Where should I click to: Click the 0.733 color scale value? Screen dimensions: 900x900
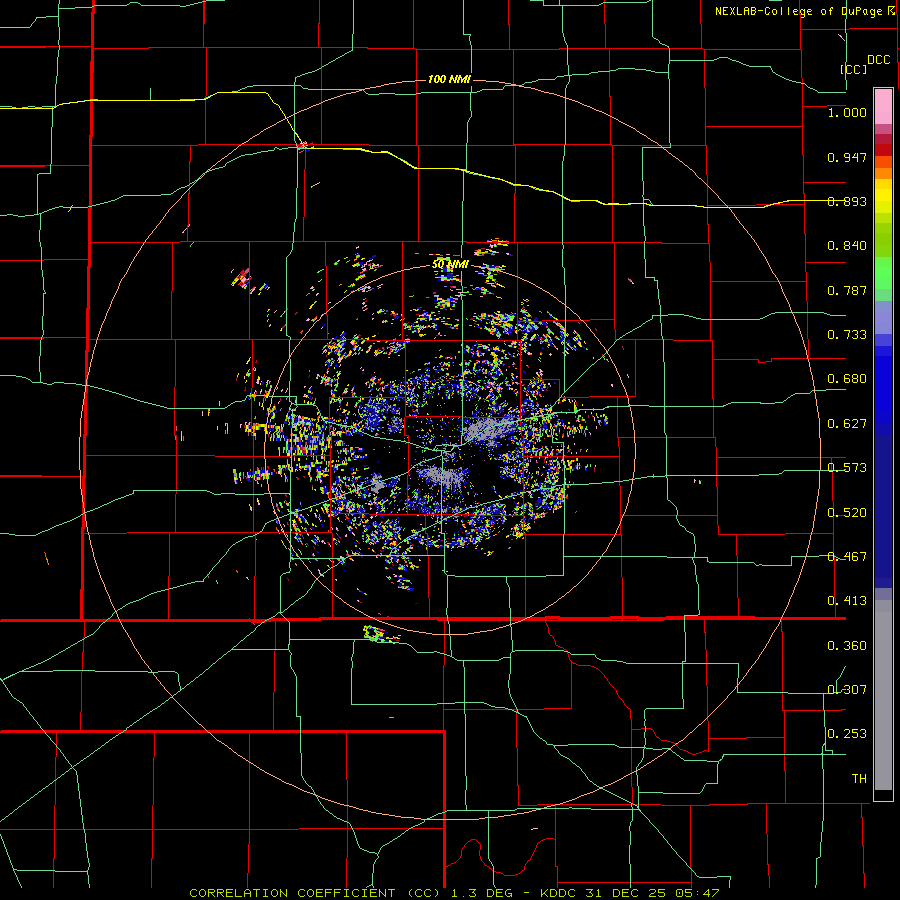pos(847,335)
